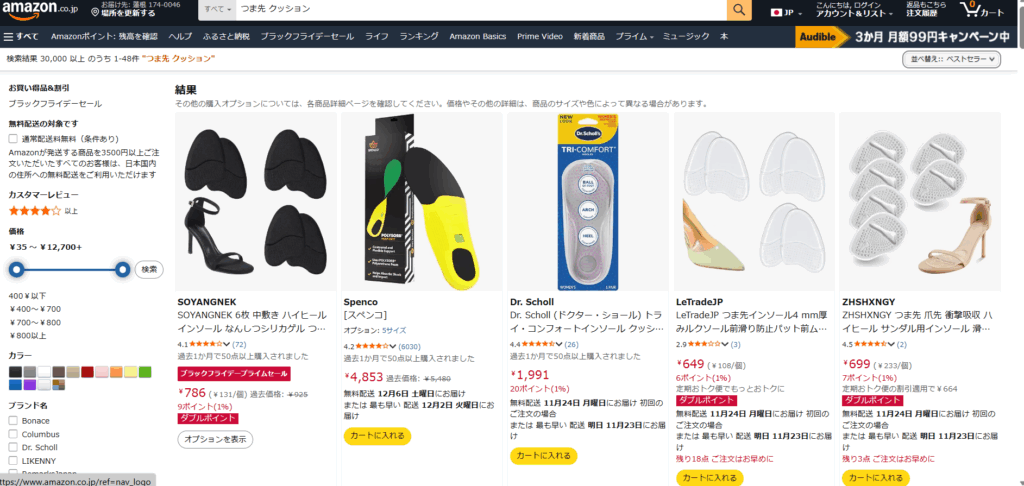Expand the search category すべて dropdown
The width and height of the screenshot is (1024, 486).
[217, 10]
